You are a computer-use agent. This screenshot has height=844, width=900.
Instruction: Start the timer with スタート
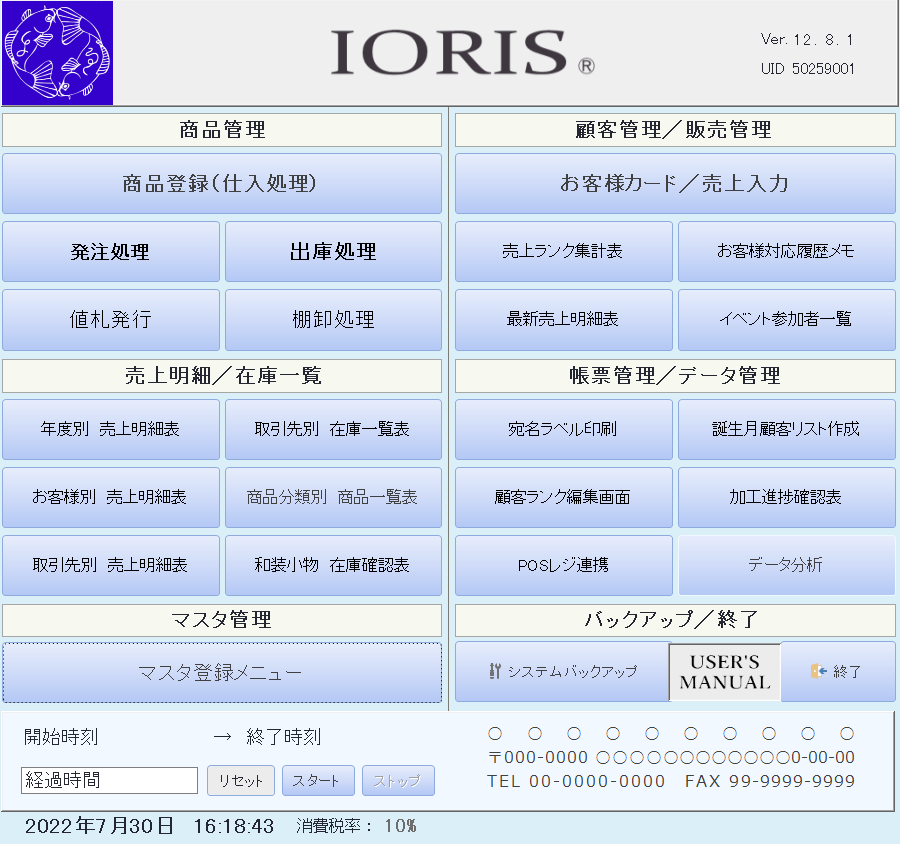[x=318, y=781]
